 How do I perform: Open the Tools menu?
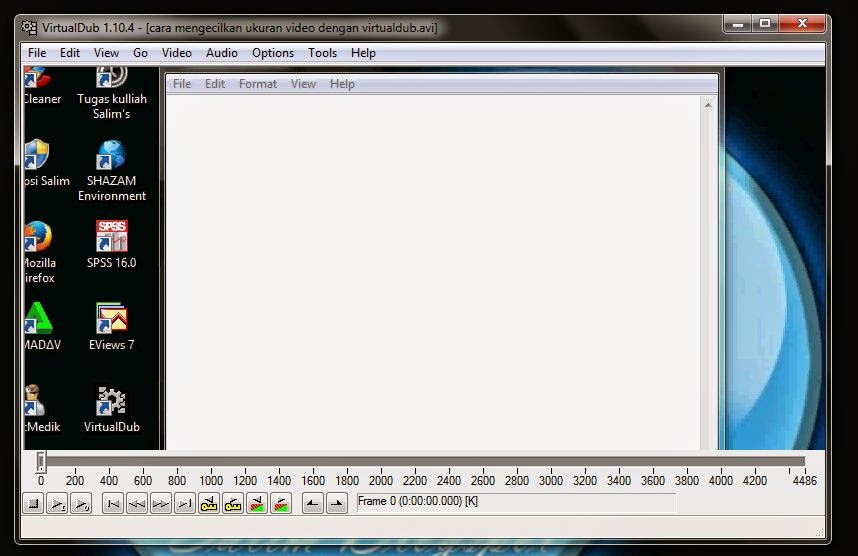(x=322, y=53)
